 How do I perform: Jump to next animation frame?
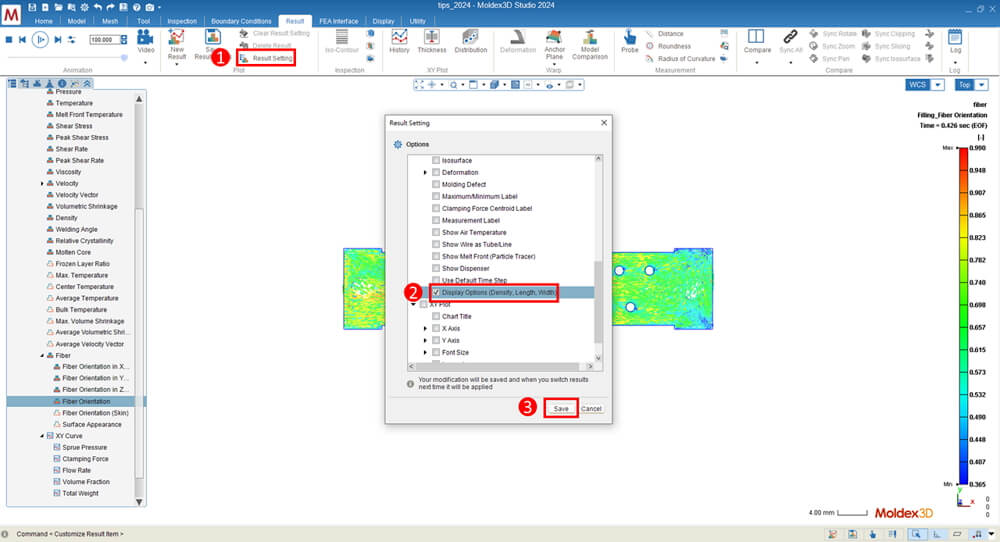58,40
